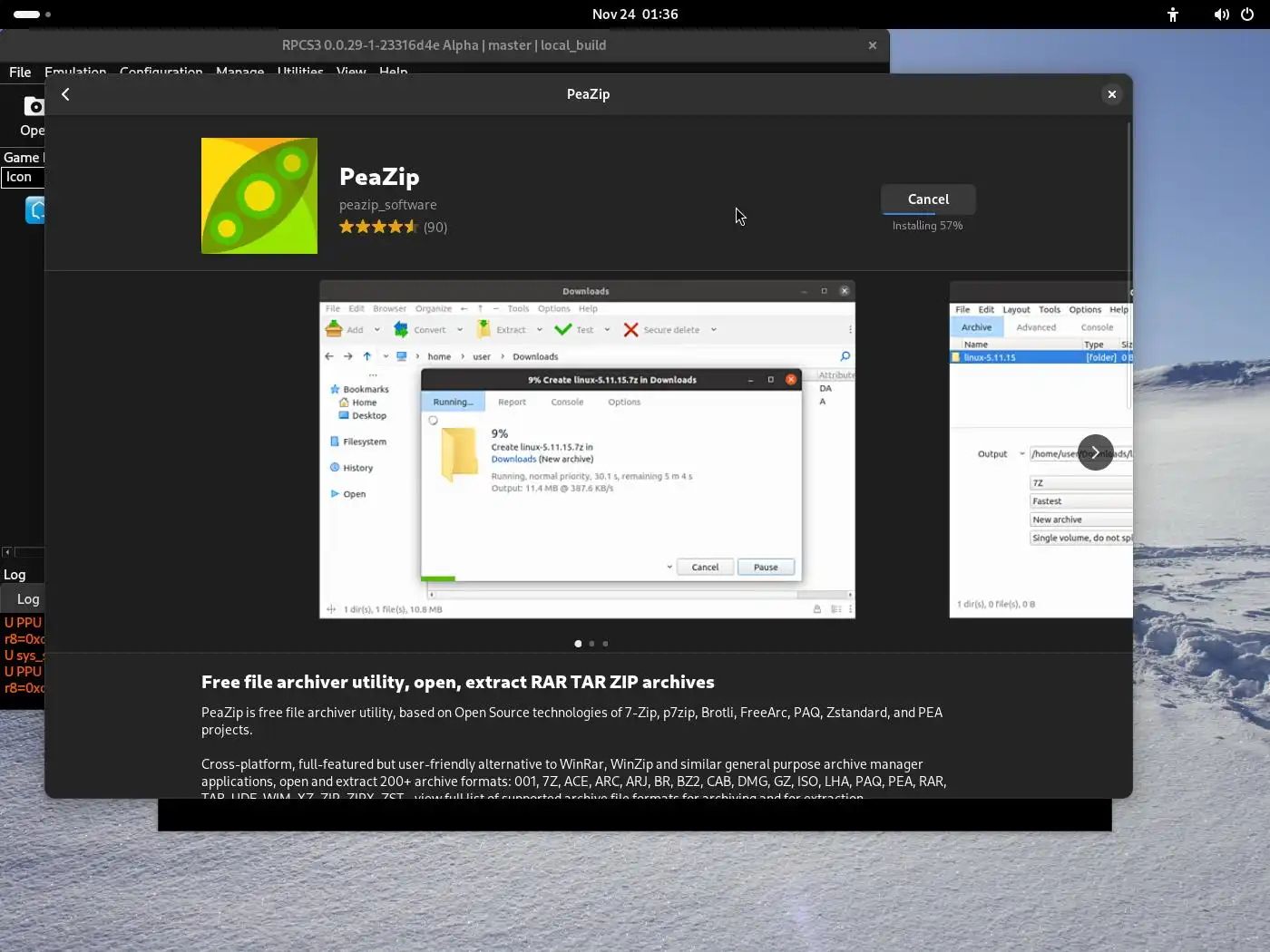Go back using the header arrow

[x=65, y=94]
